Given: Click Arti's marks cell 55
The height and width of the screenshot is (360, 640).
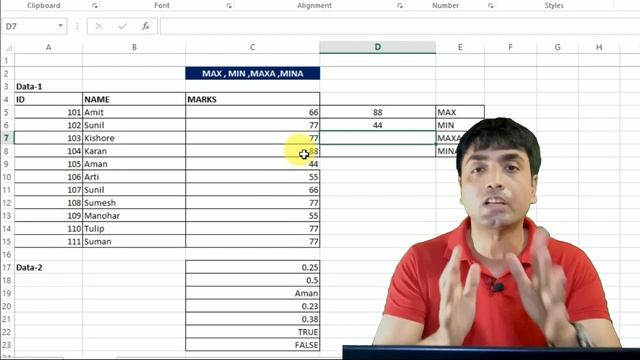Looking at the screenshot, I should pyautogui.click(x=253, y=177).
